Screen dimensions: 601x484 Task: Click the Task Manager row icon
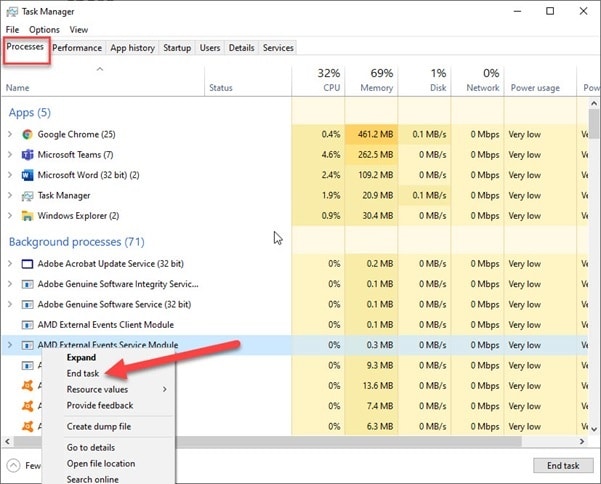(x=27, y=196)
